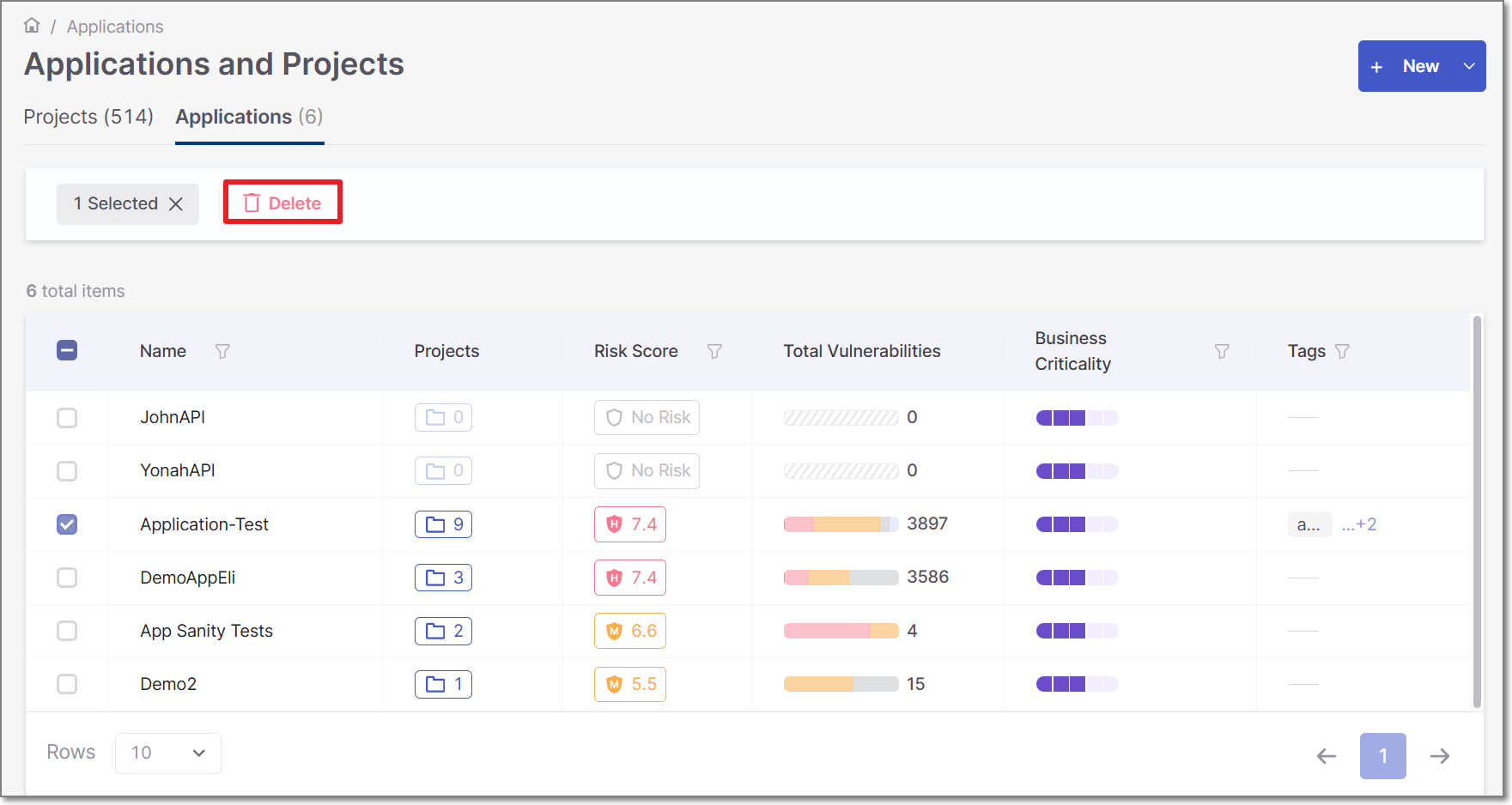Open the New button dropdown arrow
The image size is (1512, 805).
[x=1468, y=65]
